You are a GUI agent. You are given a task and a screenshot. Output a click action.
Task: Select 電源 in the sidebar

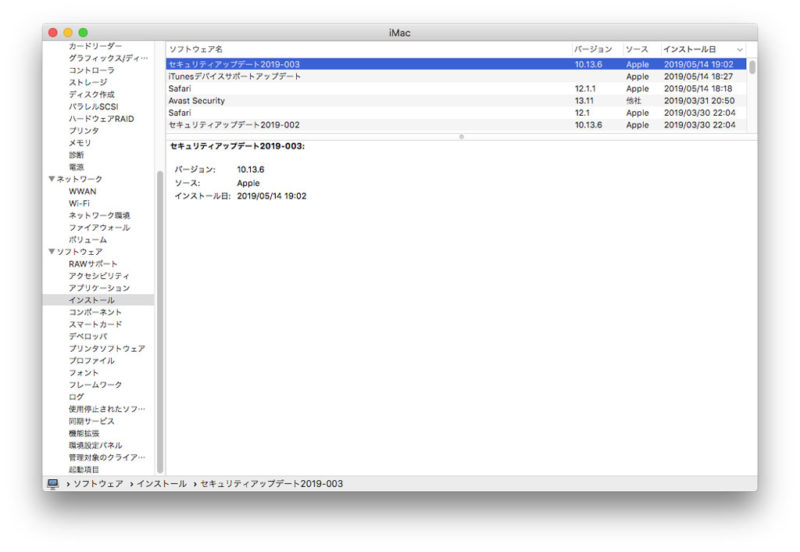click(77, 167)
